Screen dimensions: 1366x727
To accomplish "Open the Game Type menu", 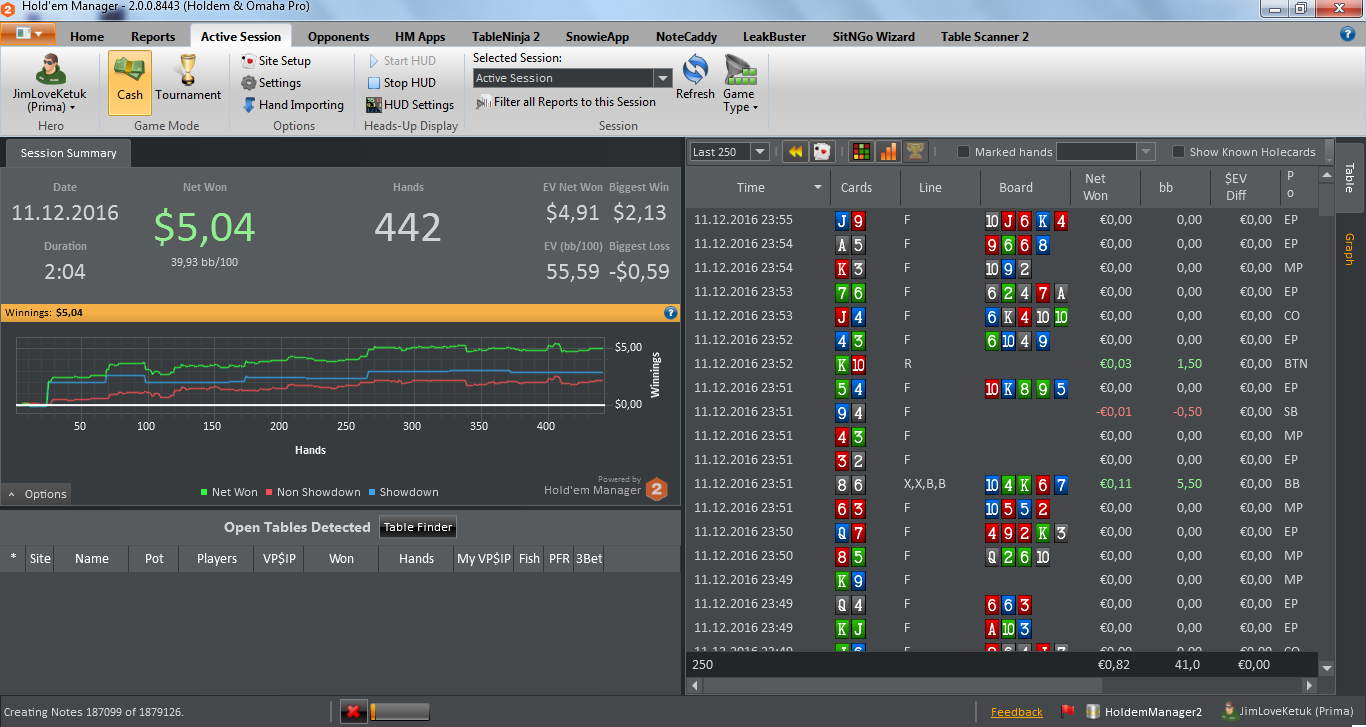I will [x=739, y=85].
